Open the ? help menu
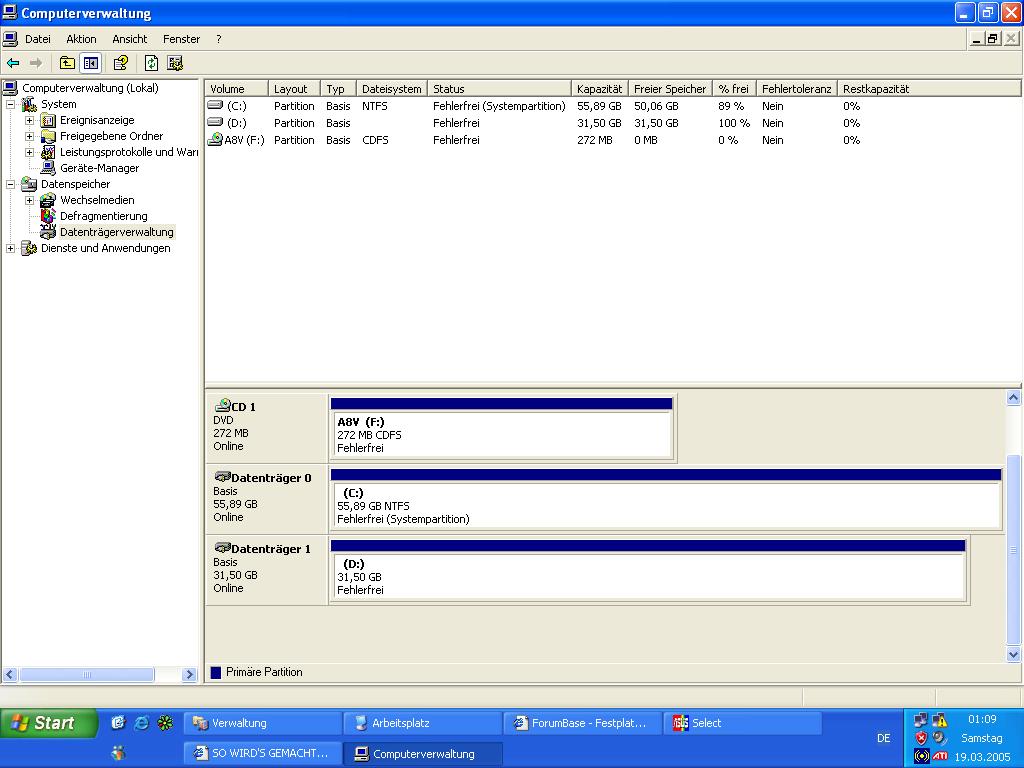The height and width of the screenshot is (768, 1024). coord(219,39)
